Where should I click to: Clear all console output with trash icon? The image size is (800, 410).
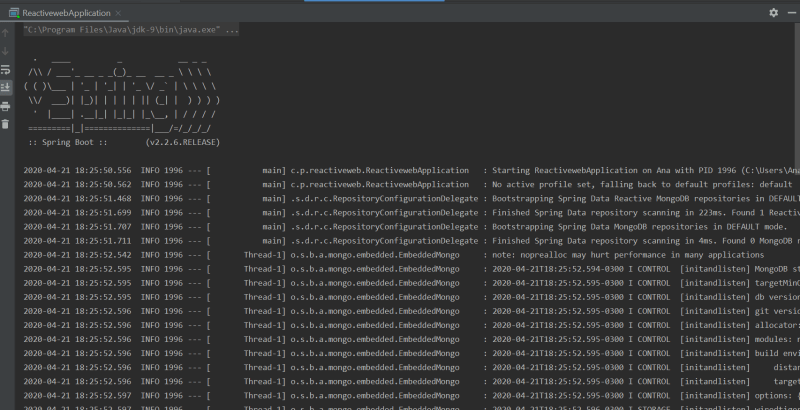point(6,123)
